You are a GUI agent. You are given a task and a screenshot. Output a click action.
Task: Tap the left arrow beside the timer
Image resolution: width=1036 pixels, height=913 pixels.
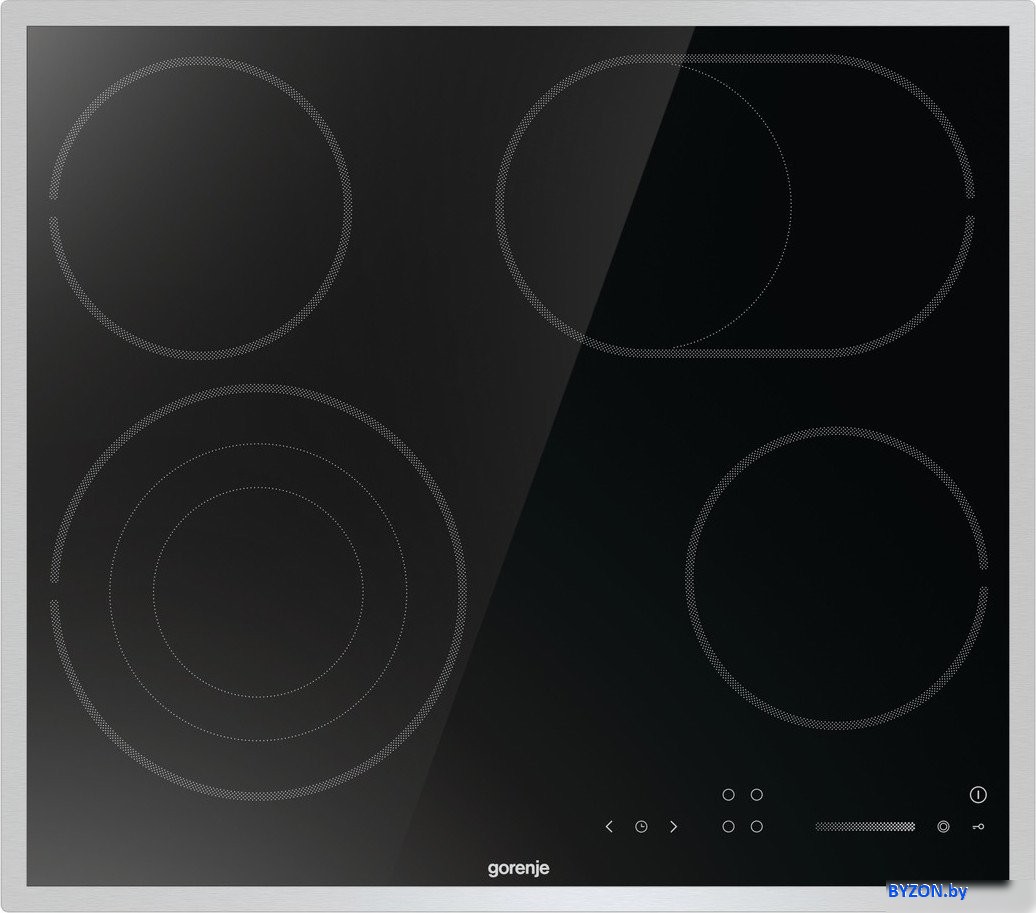click(609, 826)
